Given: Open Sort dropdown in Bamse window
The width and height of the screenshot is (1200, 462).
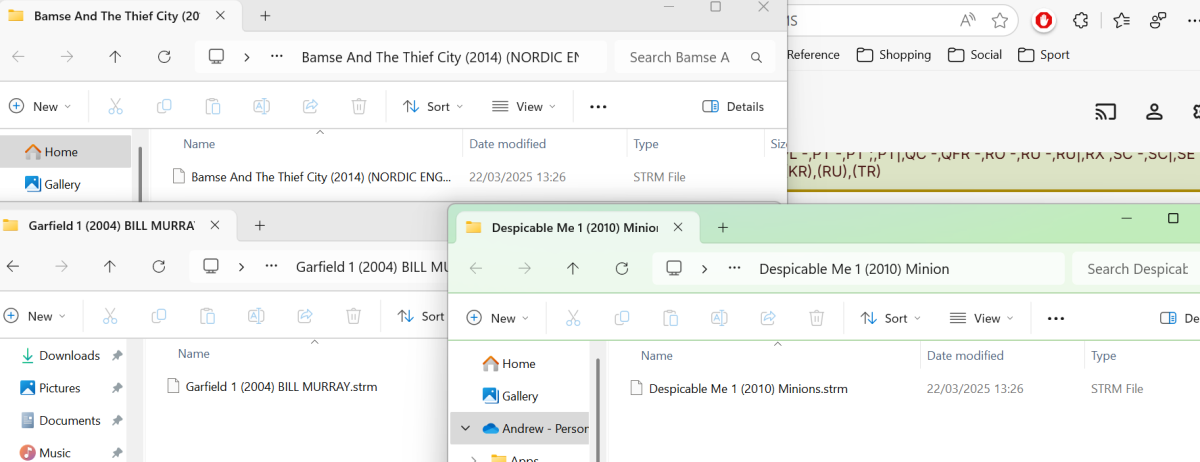Looking at the screenshot, I should 433,106.
